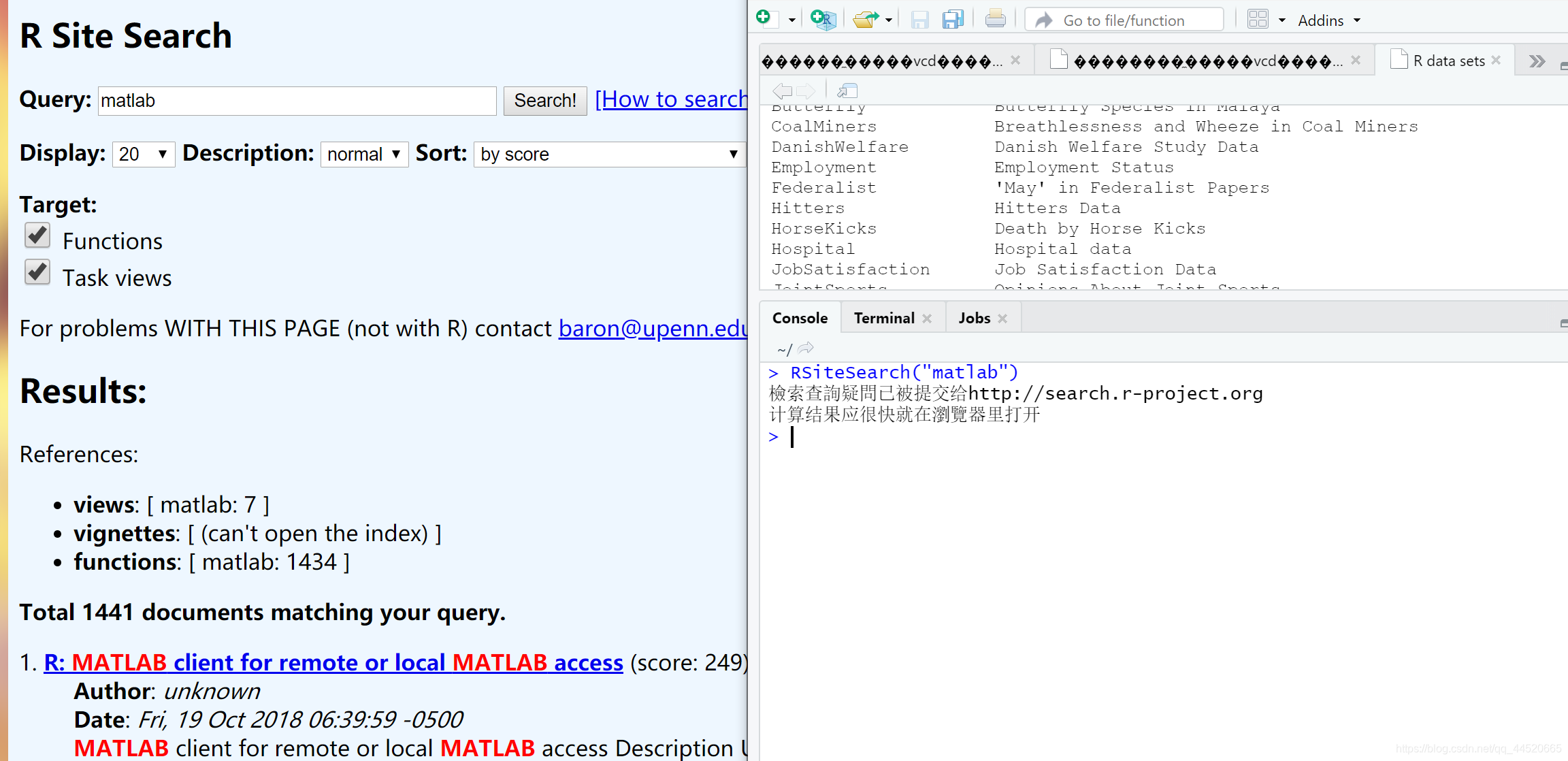Viewport: 1568px width, 761px height.
Task: Click the console input prompt line
Action: tap(1164, 437)
